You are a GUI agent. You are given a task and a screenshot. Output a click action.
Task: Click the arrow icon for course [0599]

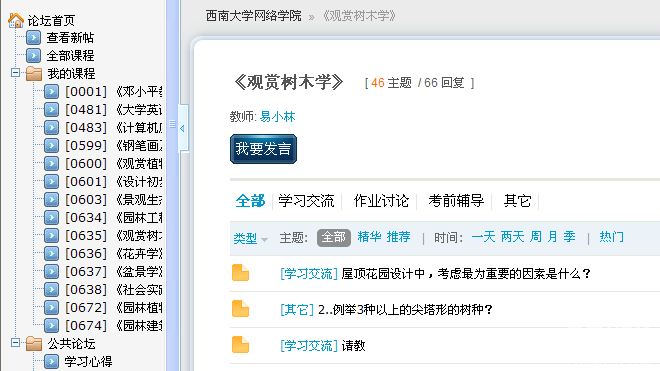click(51, 145)
